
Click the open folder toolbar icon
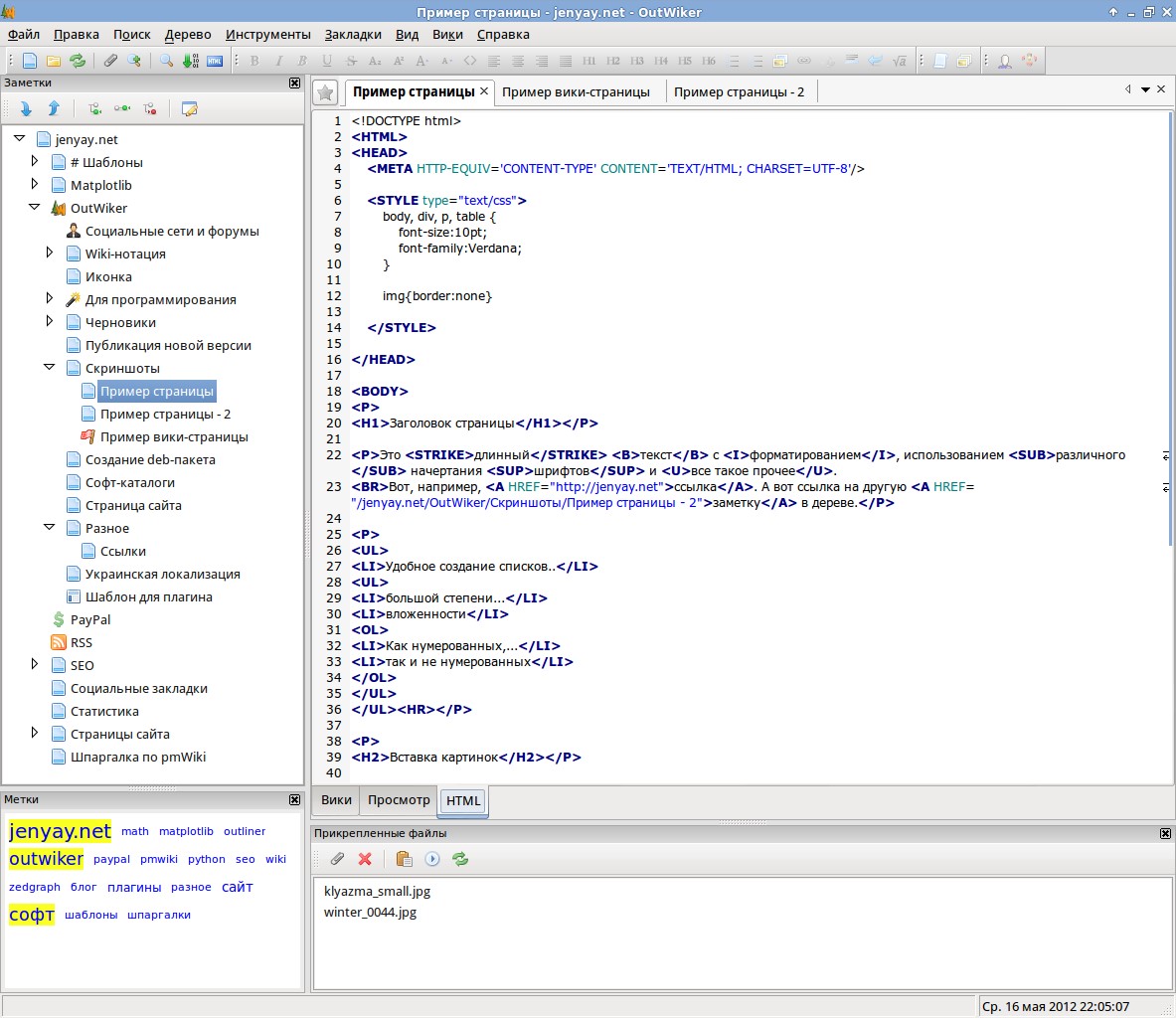(x=55, y=61)
